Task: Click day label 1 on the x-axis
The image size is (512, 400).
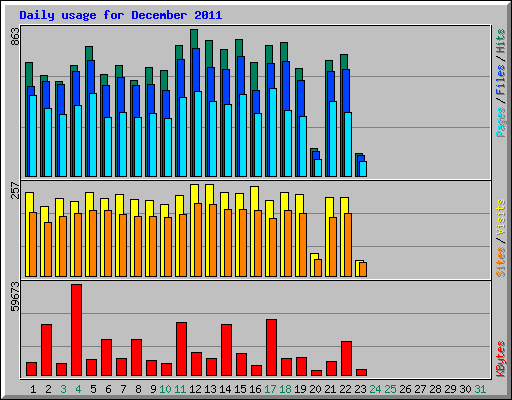Action: pos(33,389)
